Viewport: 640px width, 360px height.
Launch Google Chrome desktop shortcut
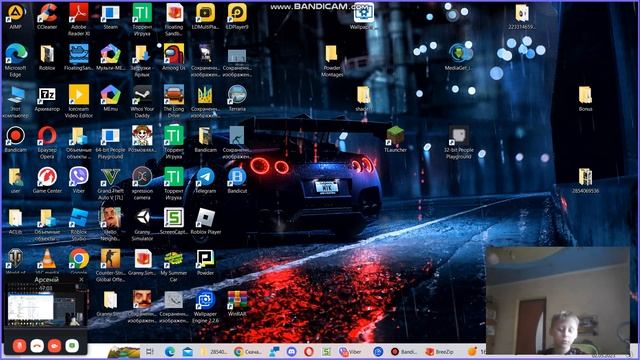[79, 258]
